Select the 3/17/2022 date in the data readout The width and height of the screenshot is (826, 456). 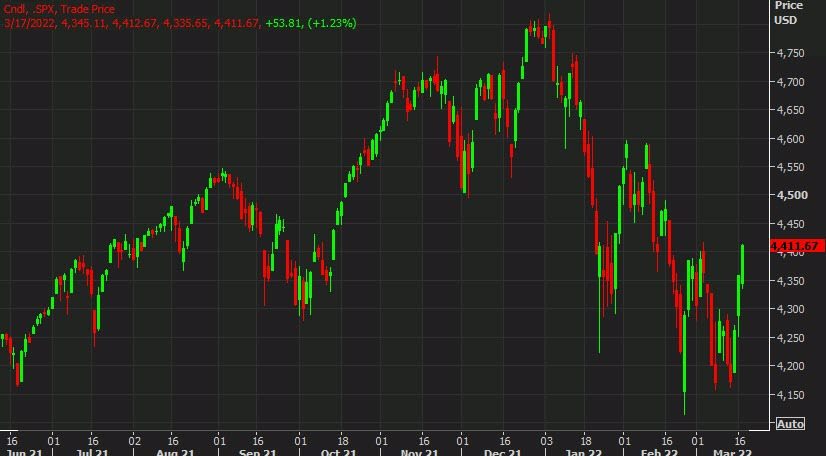point(29,23)
